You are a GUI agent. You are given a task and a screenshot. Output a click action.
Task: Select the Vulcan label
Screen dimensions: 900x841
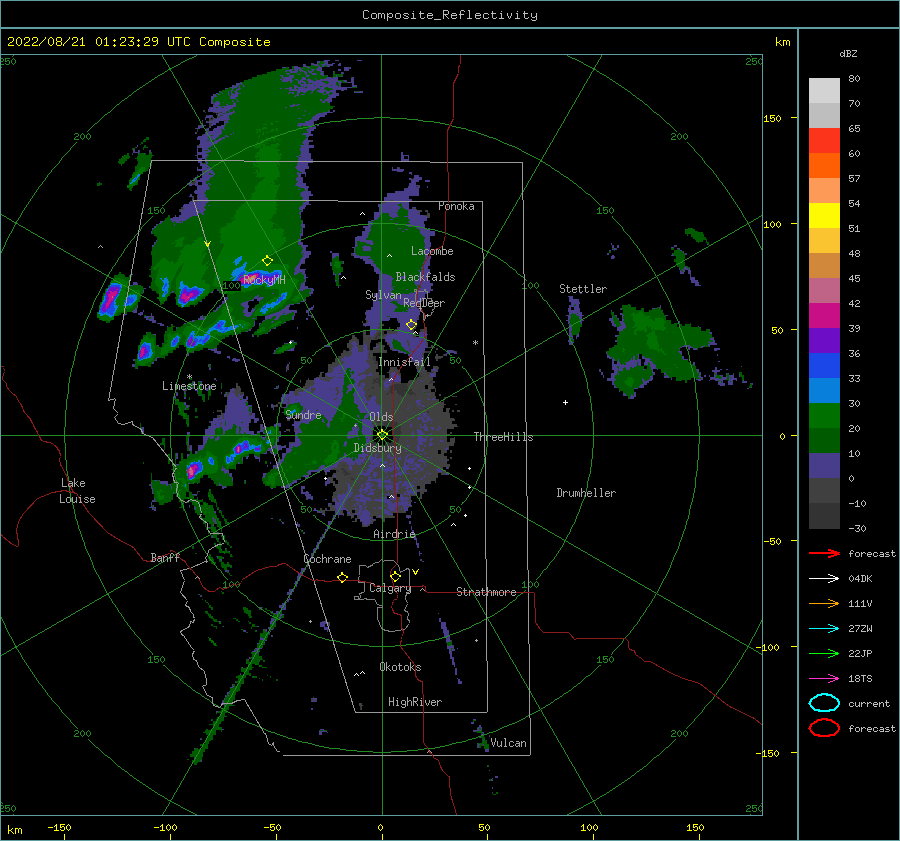[x=509, y=743]
